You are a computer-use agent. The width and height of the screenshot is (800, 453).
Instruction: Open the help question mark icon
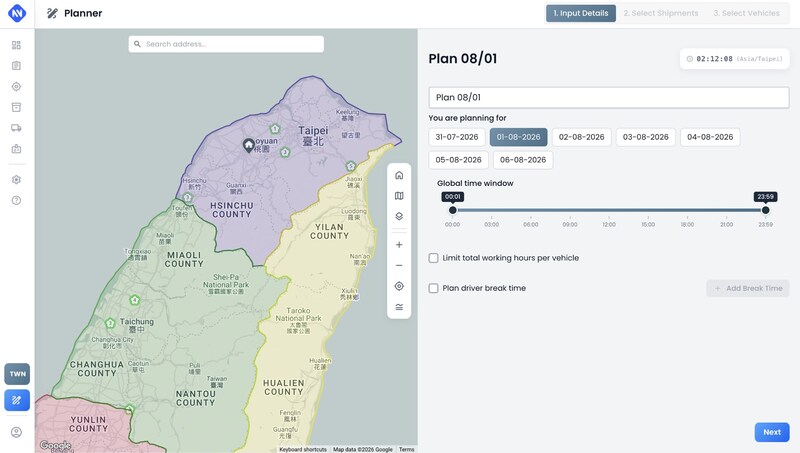coord(16,200)
